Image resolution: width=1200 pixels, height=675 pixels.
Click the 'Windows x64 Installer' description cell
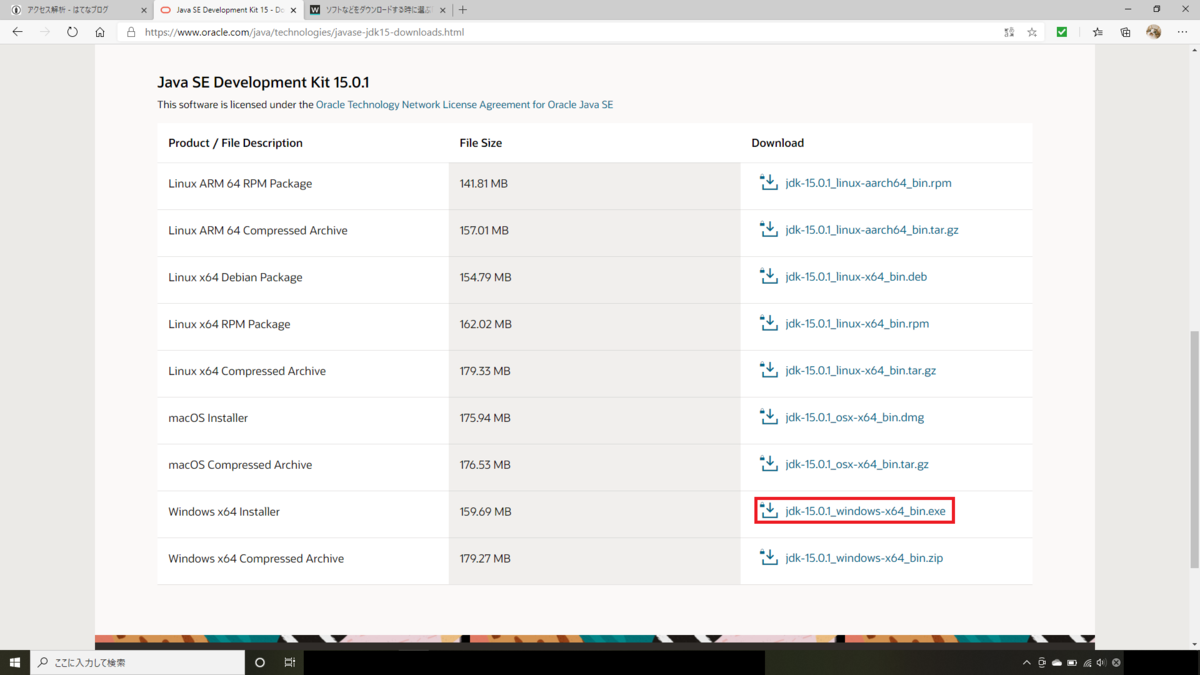[x=303, y=512]
